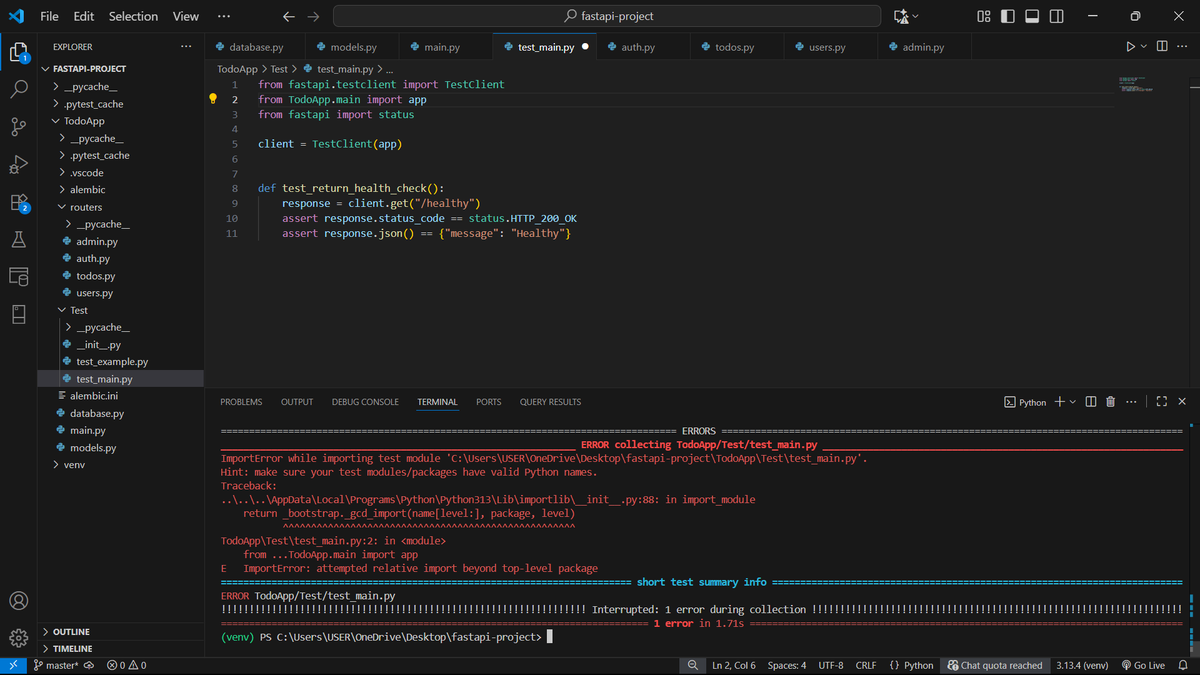Open the File menu
This screenshot has width=1200, height=675.
tap(49, 17)
